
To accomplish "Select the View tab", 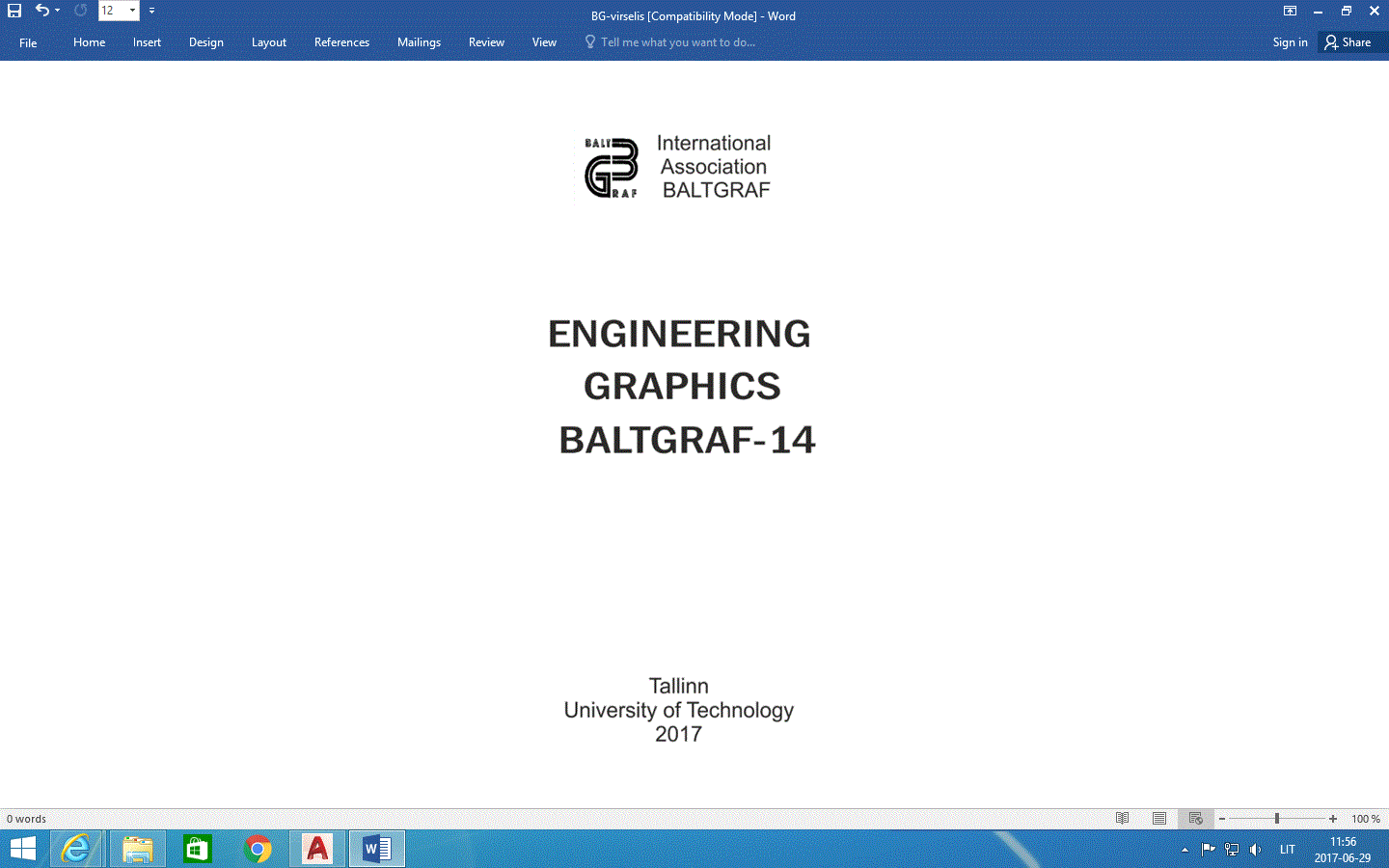I will 544,42.
